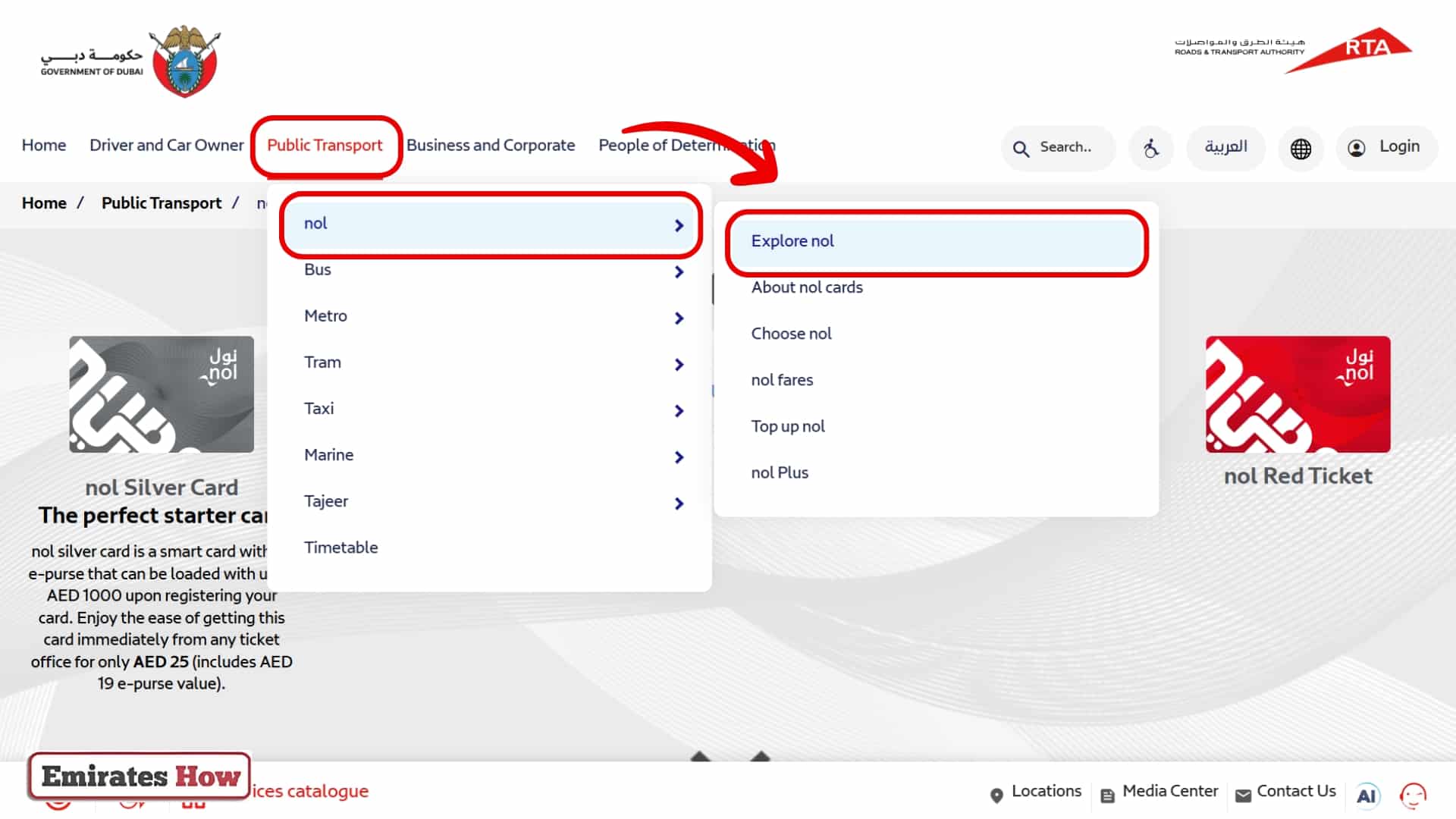Click the nol Silver Card image

point(162,394)
